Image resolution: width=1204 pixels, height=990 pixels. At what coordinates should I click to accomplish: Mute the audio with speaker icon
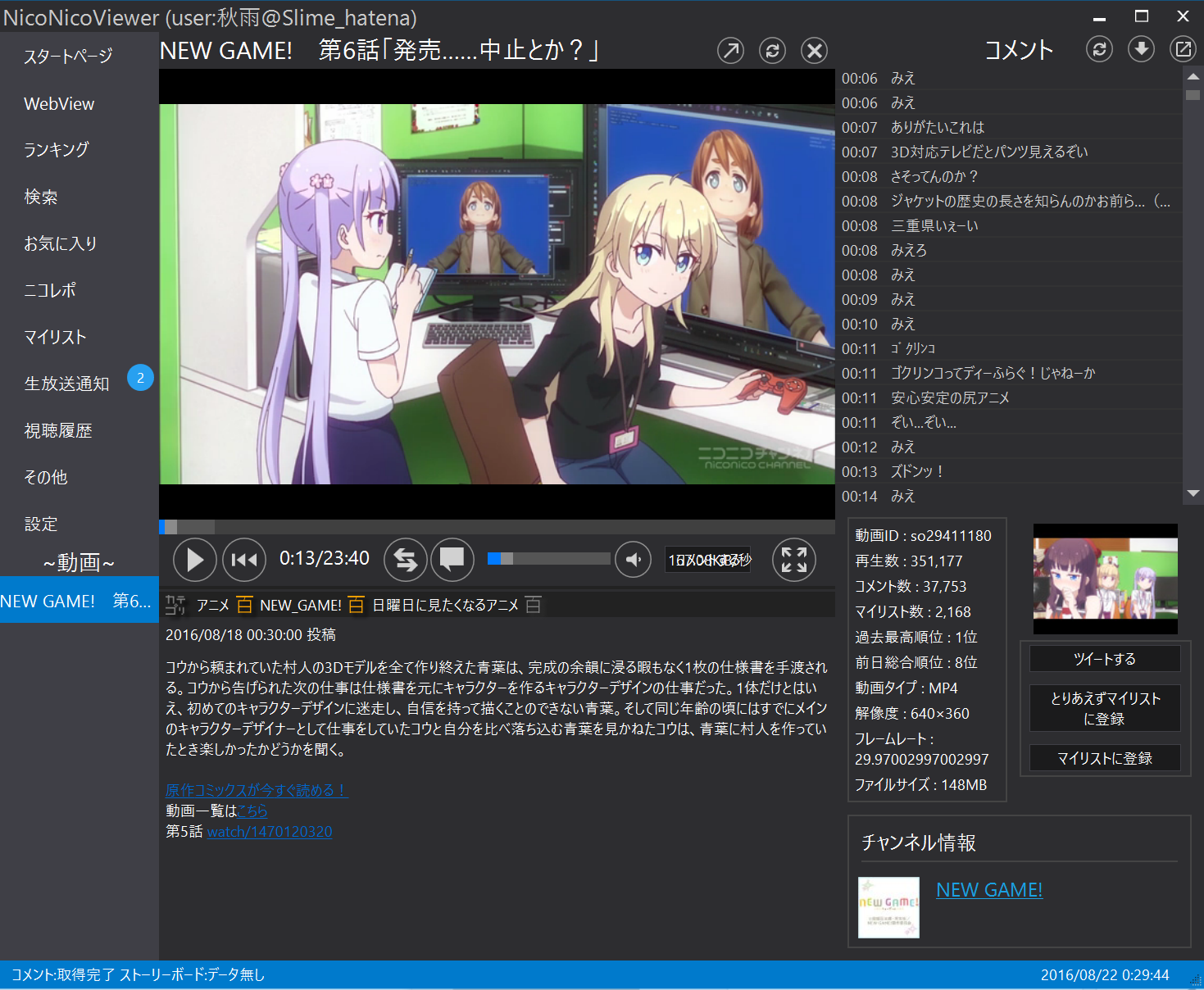click(633, 560)
